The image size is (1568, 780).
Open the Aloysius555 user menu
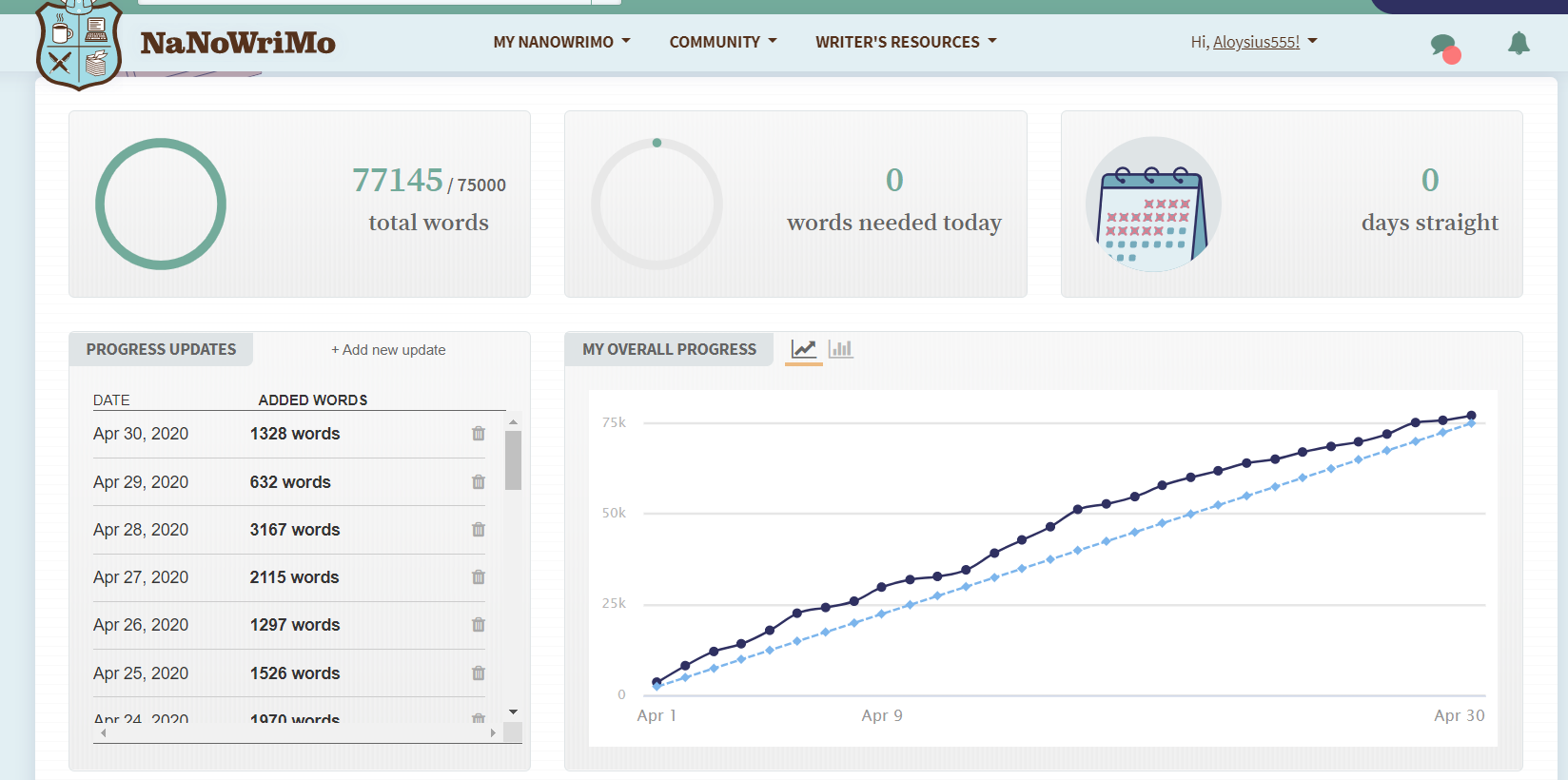pyautogui.click(x=1254, y=42)
